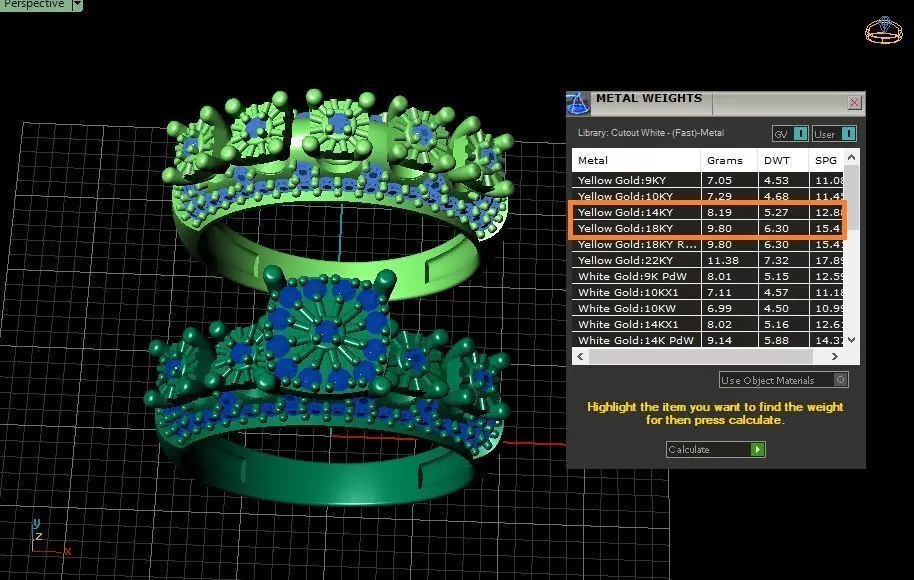Toggle the User library switch
914x580 pixels.
[834, 134]
